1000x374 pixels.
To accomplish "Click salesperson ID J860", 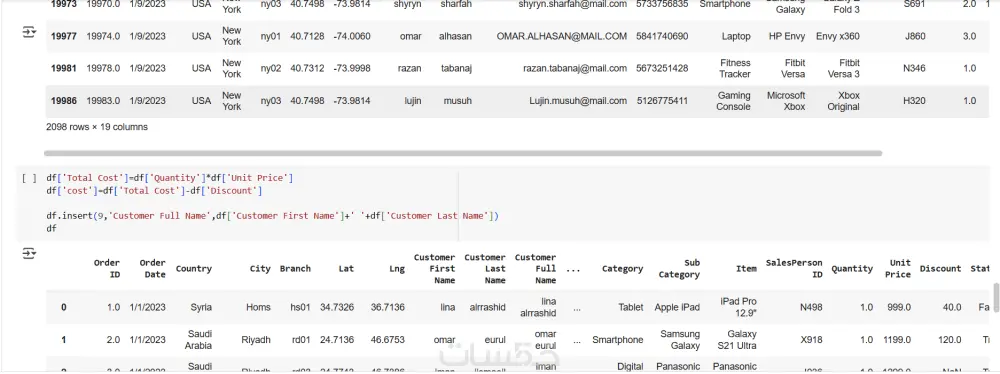I will 915,36.
